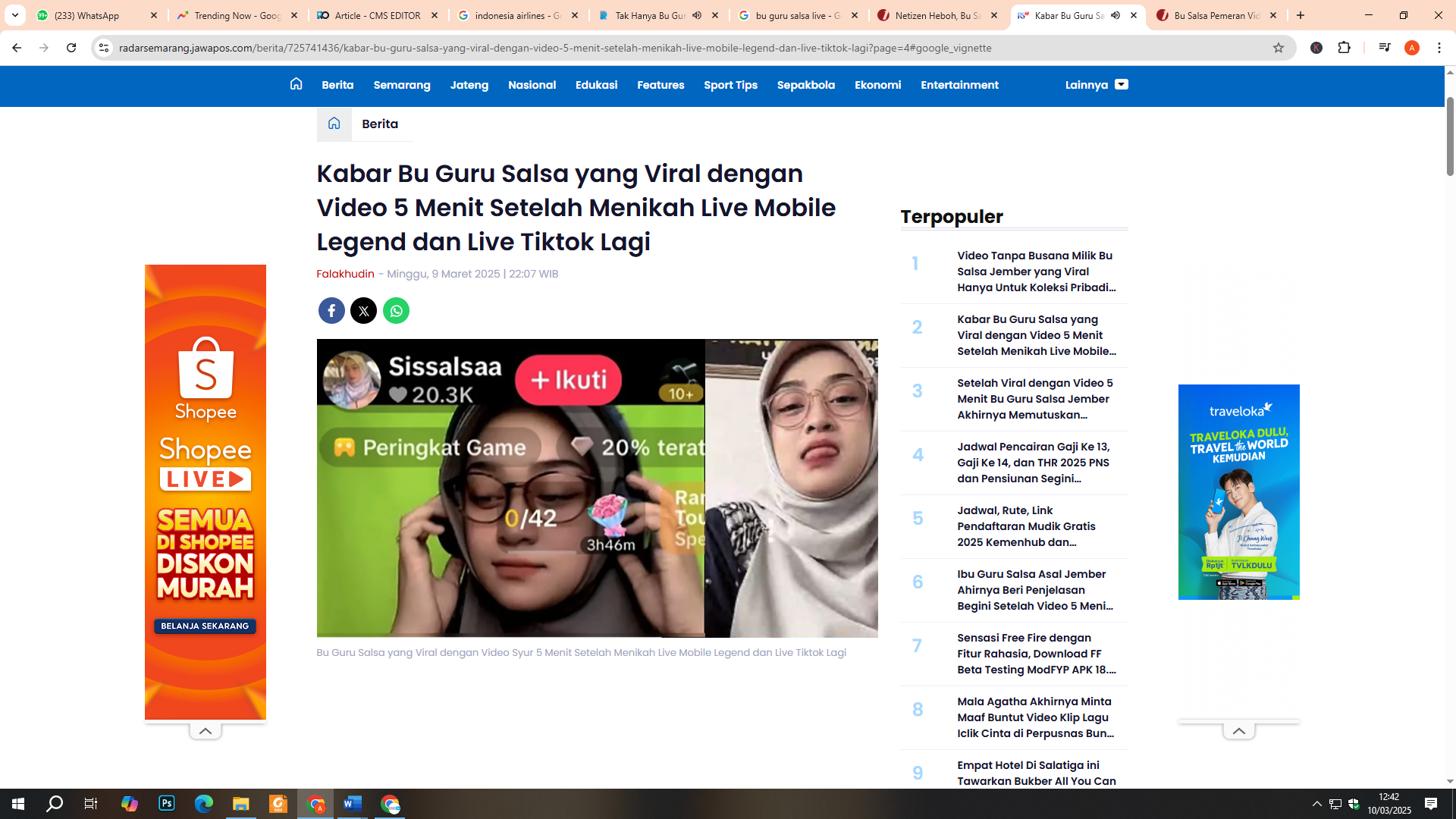Expand hidden icons in the system tray
This screenshot has width=1456, height=819.
point(1316,803)
